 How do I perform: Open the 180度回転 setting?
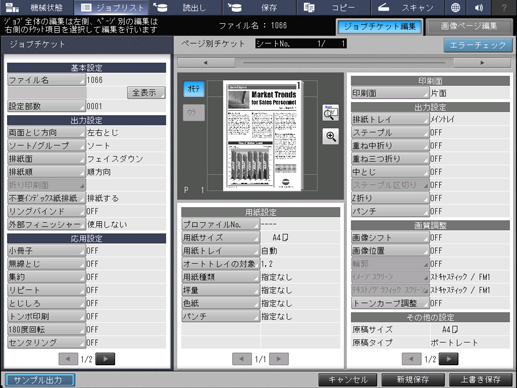click(46, 330)
